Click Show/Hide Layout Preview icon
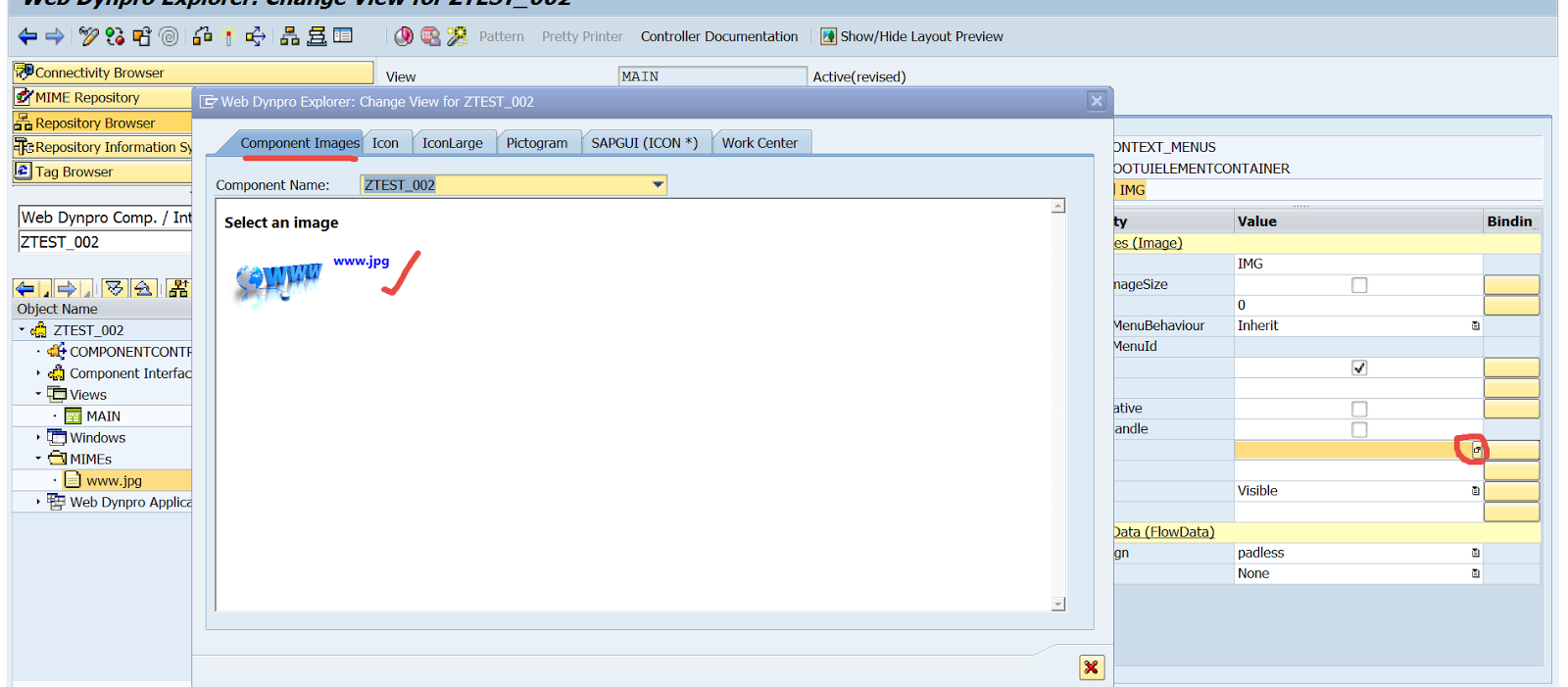 coord(828,36)
